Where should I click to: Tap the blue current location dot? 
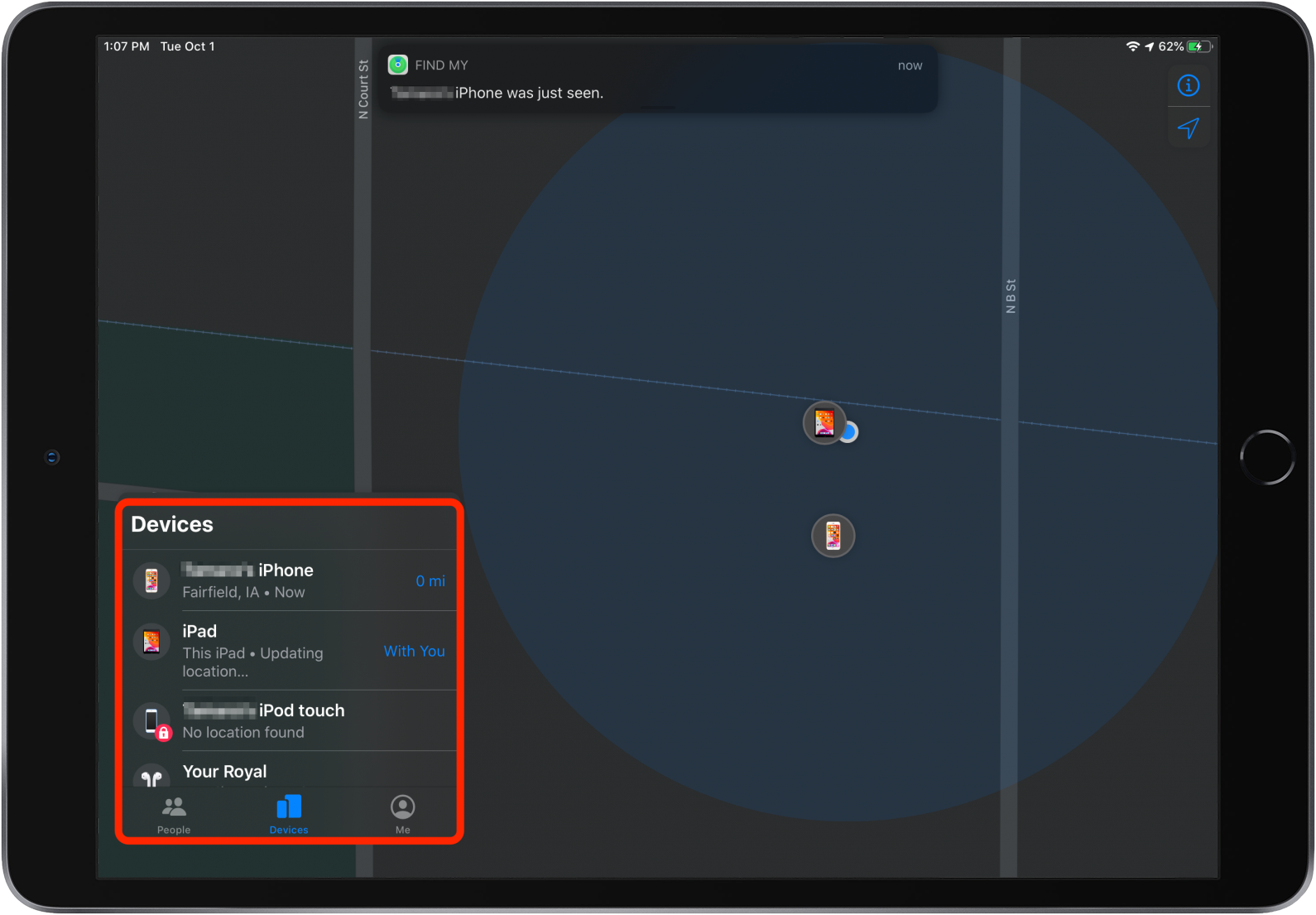(x=850, y=432)
